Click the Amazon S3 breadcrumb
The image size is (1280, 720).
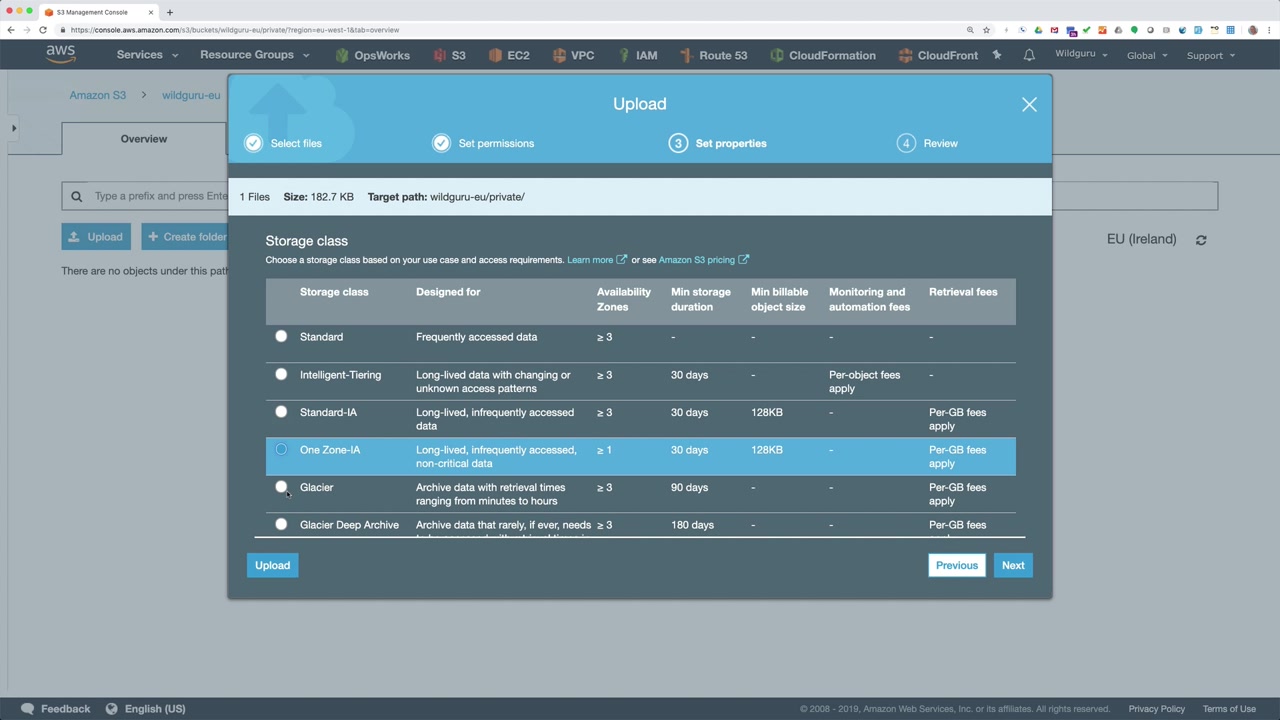(98, 95)
